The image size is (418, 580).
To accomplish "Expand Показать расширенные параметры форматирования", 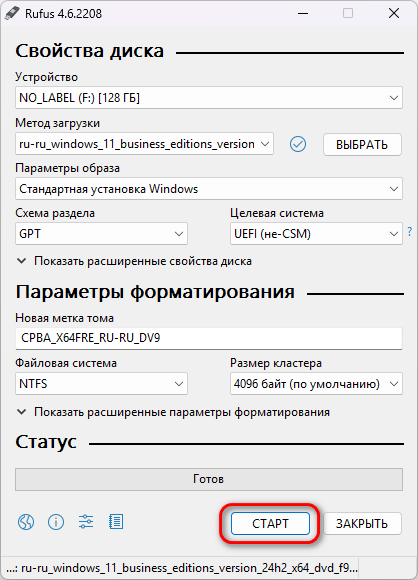I will coord(173,412).
